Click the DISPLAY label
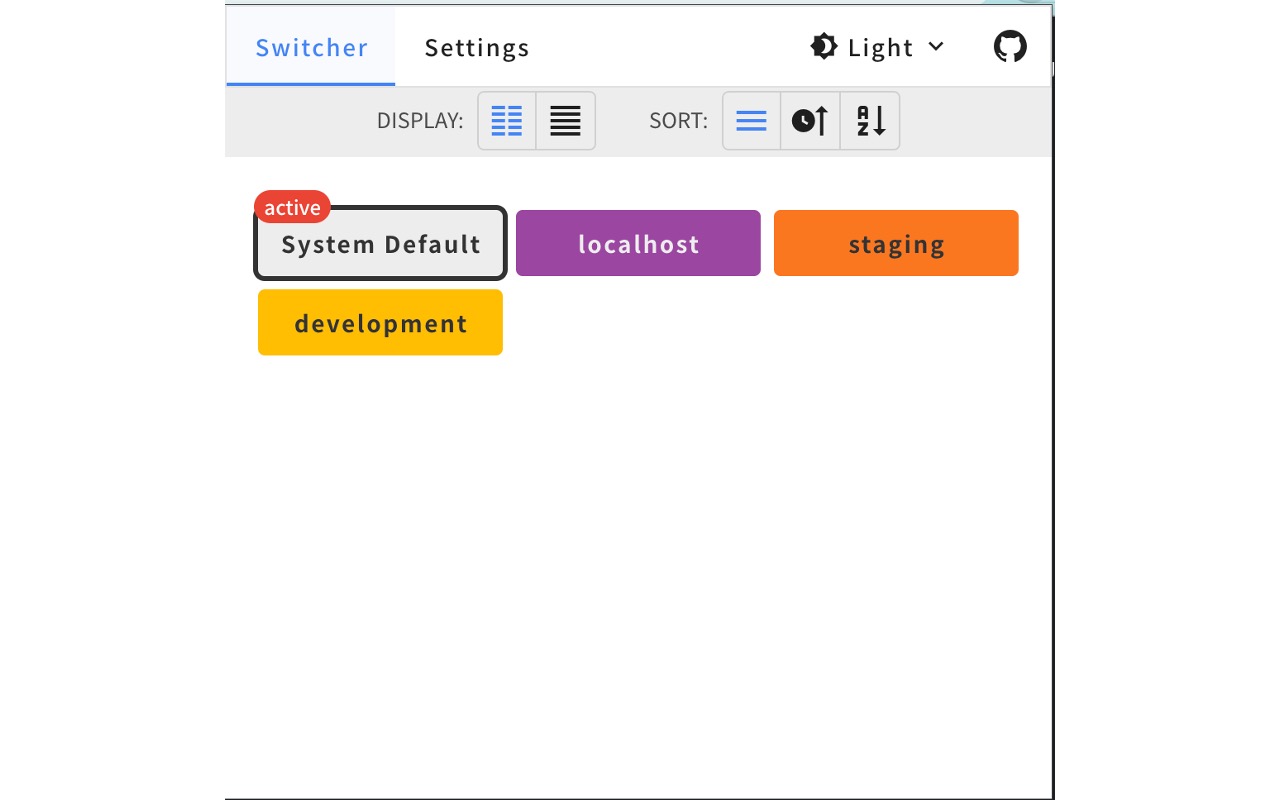The width and height of the screenshot is (1280, 800). pyautogui.click(x=420, y=121)
